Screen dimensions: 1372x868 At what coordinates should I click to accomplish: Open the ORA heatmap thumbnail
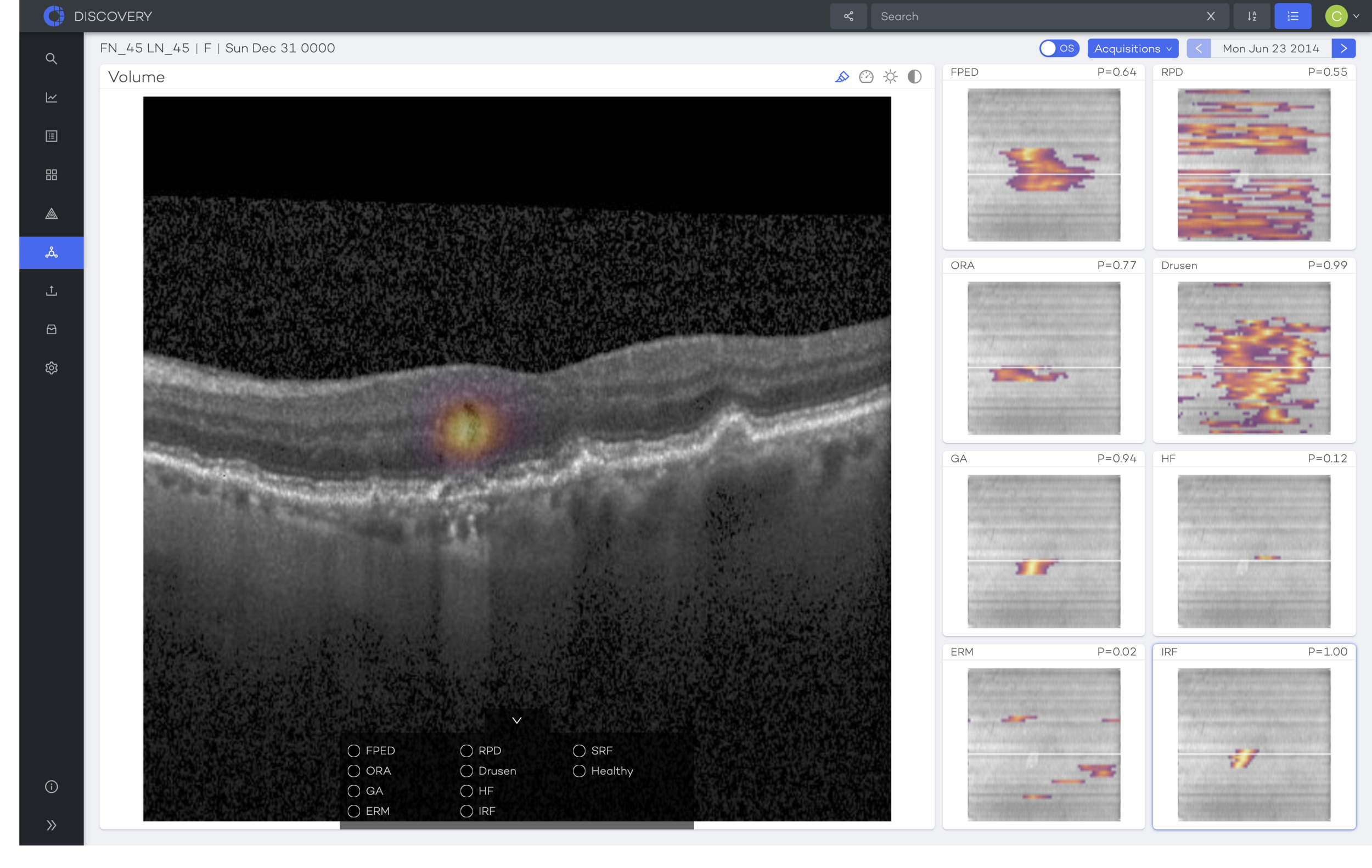[x=1044, y=358]
